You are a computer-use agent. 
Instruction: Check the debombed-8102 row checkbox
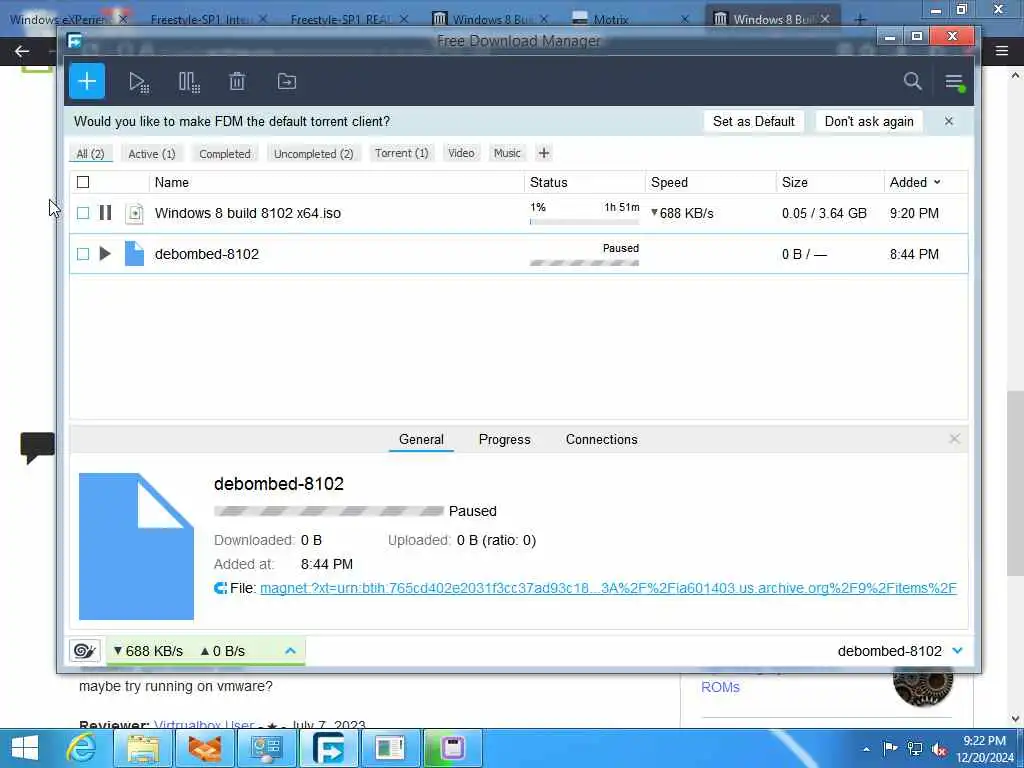tap(83, 253)
